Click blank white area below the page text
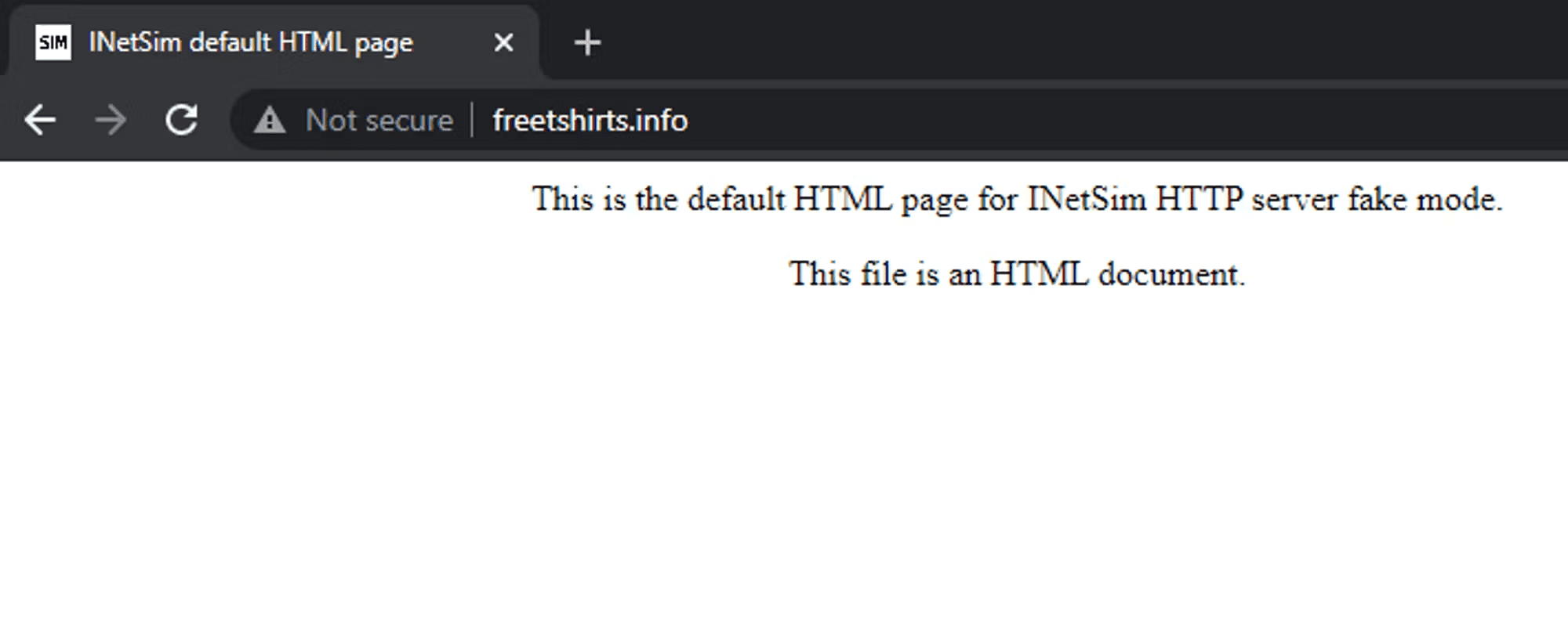This screenshot has height=622, width=1568. [x=784, y=470]
